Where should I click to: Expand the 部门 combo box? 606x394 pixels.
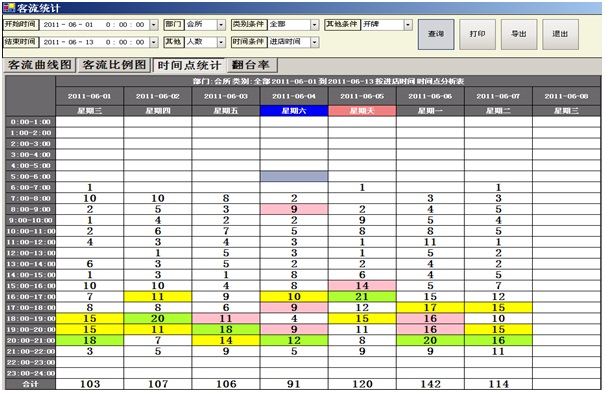(x=221, y=25)
